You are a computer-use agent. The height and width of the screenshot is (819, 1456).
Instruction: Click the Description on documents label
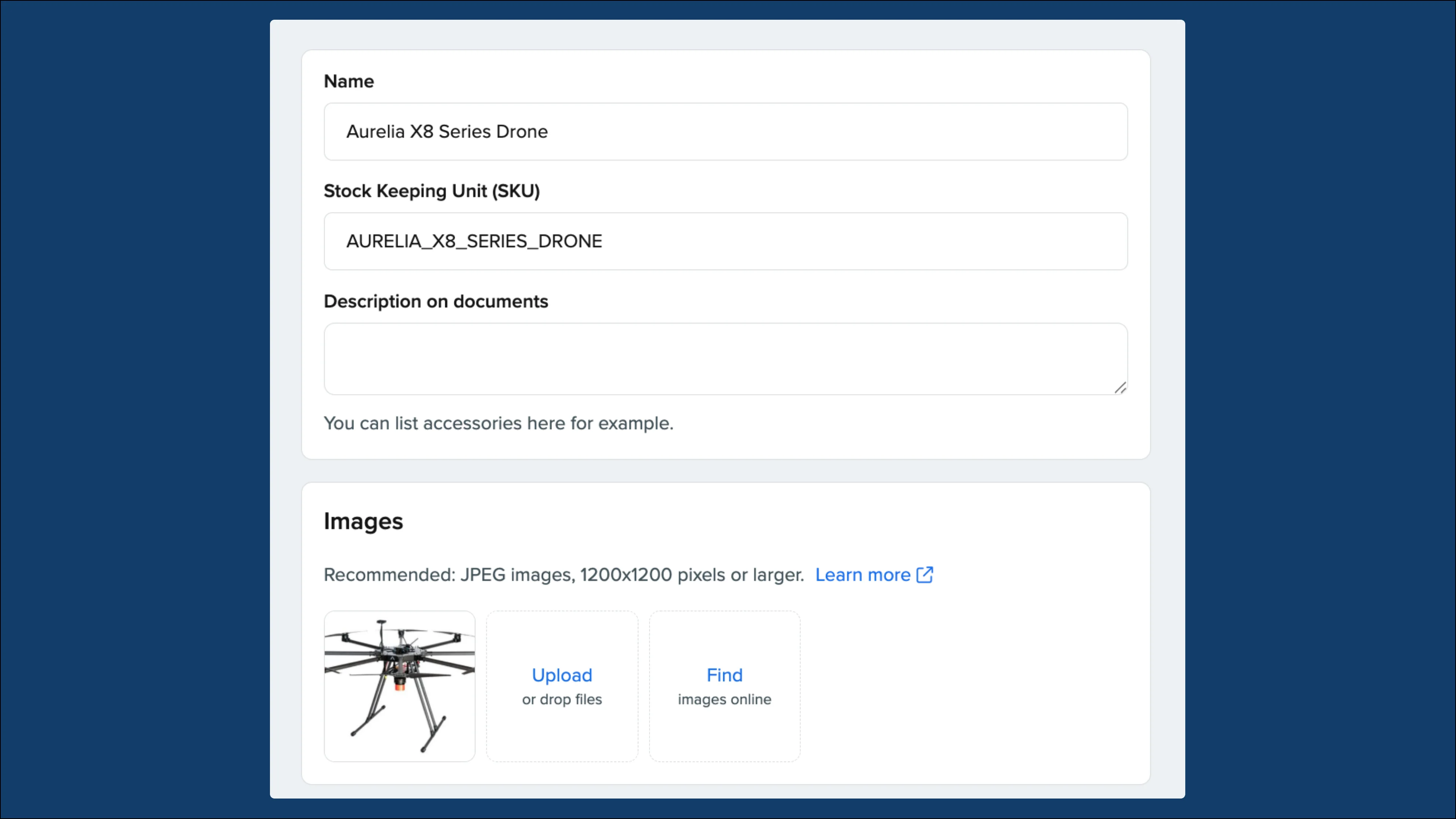coord(436,301)
